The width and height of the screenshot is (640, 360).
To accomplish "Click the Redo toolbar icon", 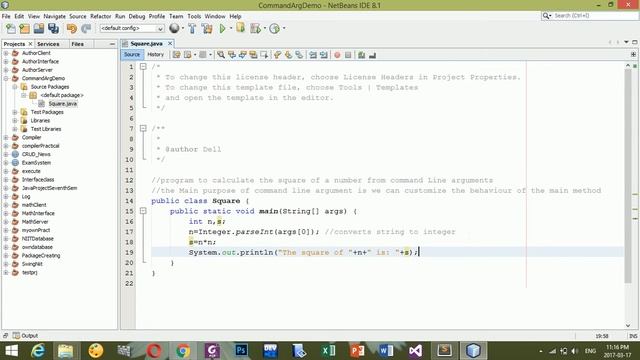I will coord(86,29).
